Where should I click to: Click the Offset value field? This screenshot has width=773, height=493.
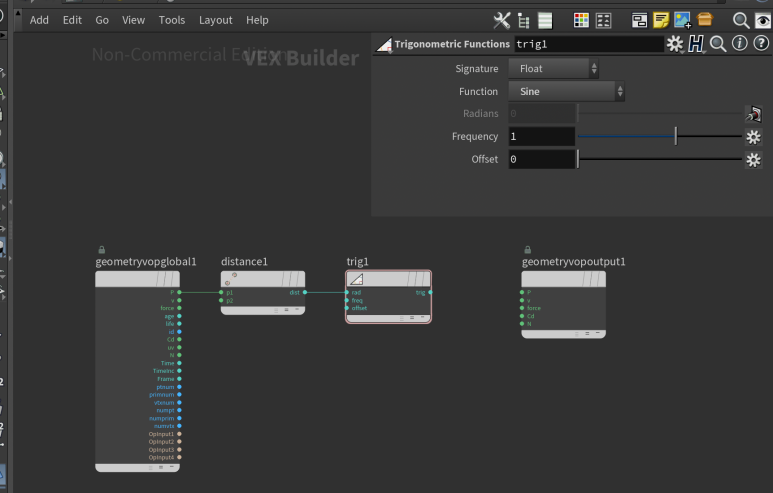[x=541, y=159]
